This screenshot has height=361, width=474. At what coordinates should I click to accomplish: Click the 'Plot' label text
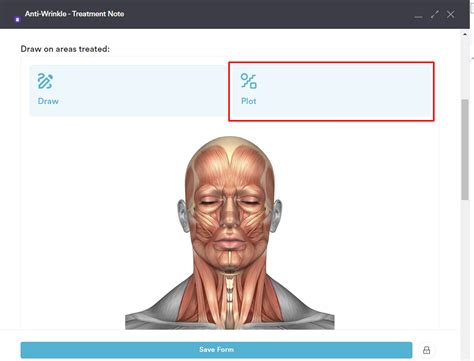(249, 101)
